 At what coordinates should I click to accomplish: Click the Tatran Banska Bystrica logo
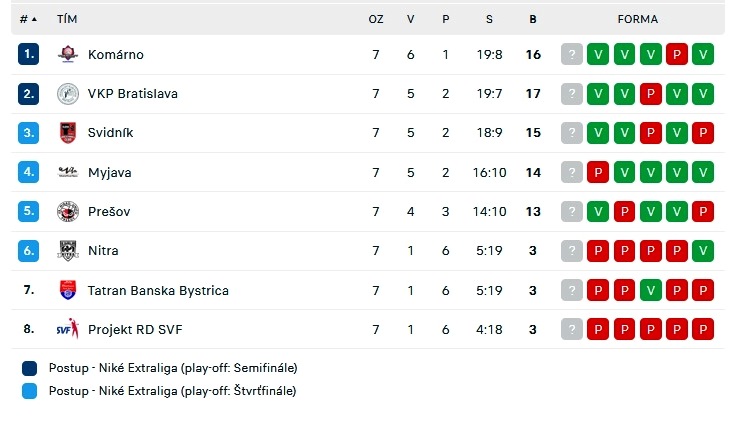68,290
